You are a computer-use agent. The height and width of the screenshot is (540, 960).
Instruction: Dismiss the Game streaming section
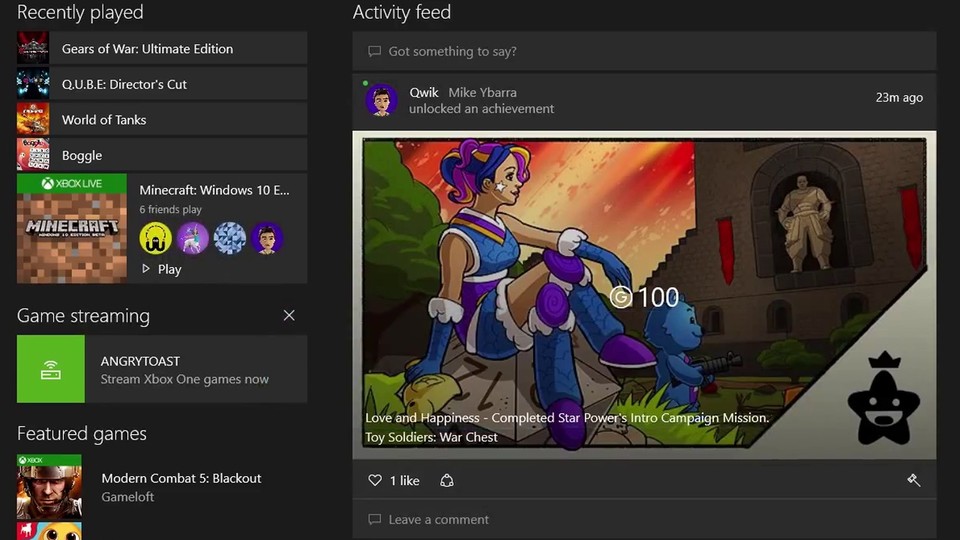289,316
